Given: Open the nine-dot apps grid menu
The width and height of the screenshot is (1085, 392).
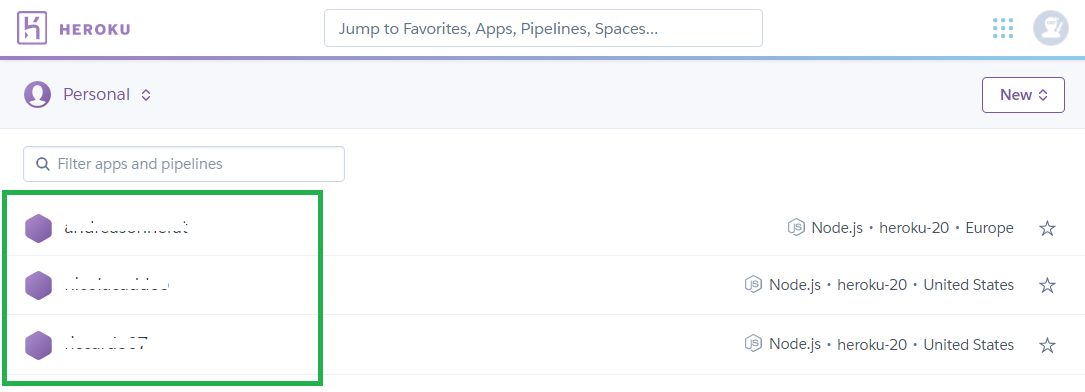Looking at the screenshot, I should (x=1003, y=28).
